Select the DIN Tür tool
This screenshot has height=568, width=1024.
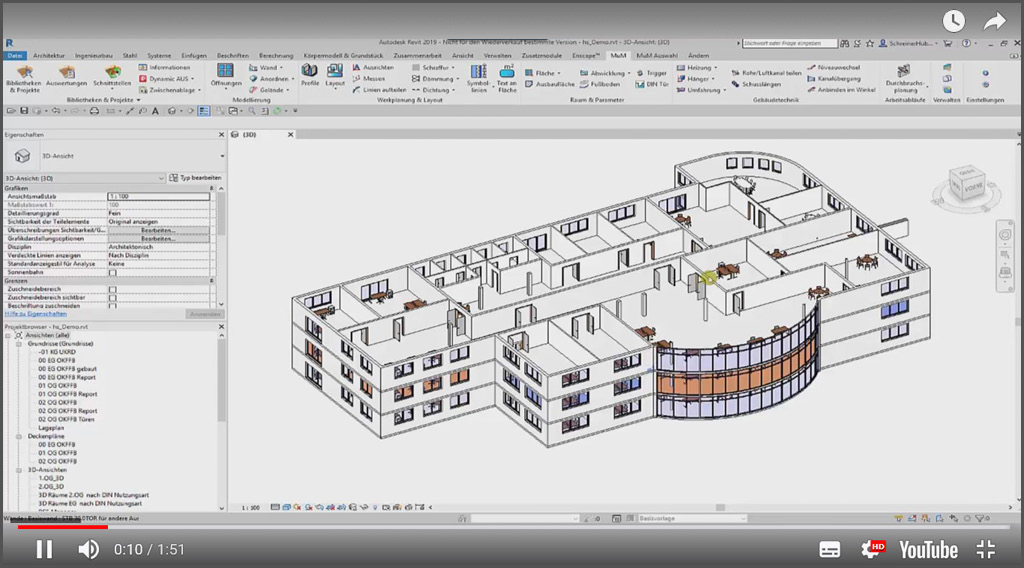pos(652,84)
